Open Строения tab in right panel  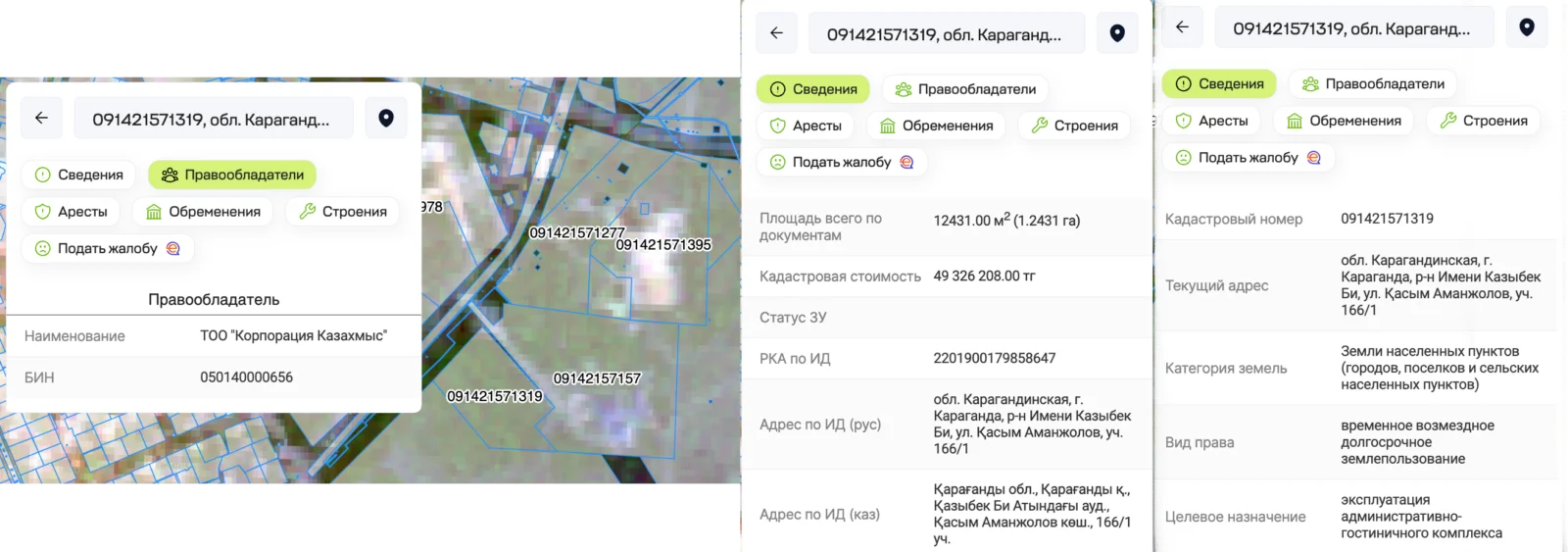point(1484,121)
